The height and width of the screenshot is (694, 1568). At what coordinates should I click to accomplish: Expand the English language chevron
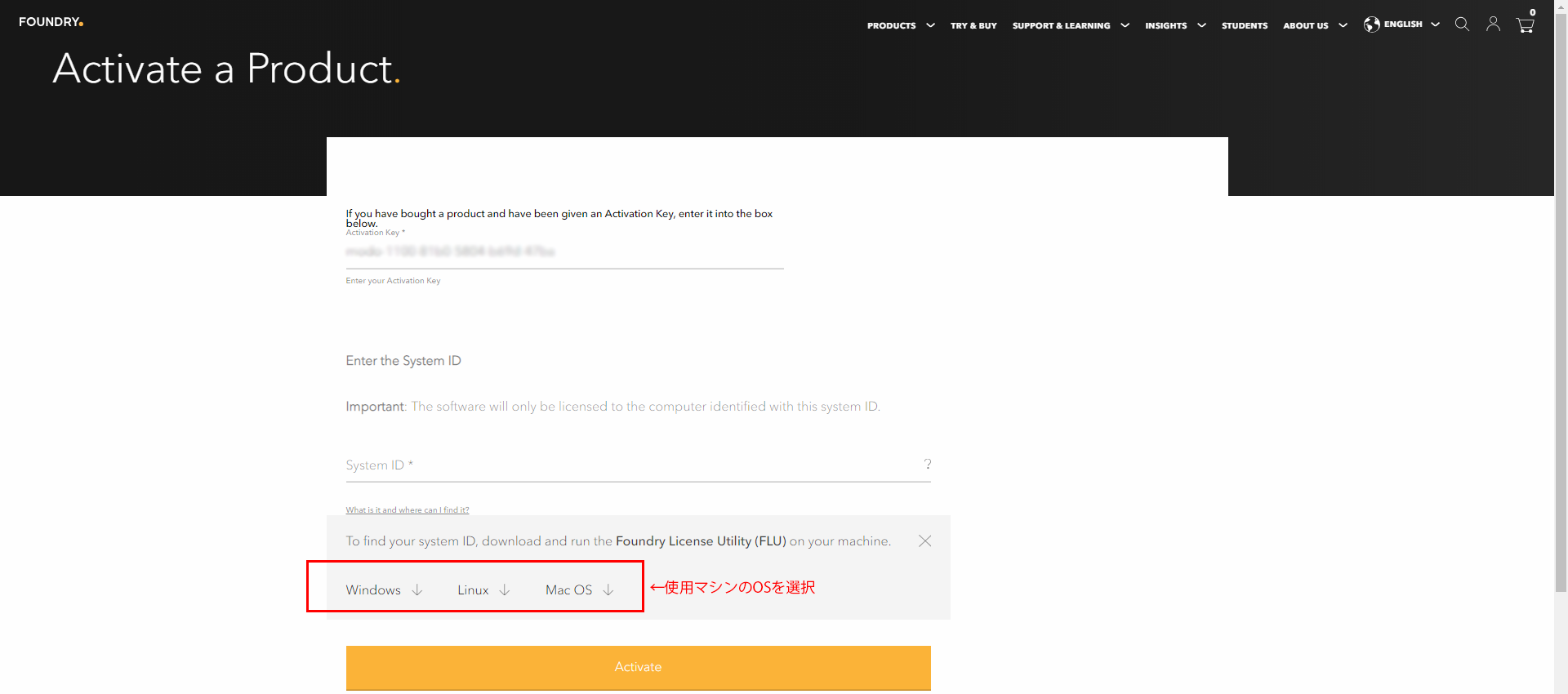1435,24
